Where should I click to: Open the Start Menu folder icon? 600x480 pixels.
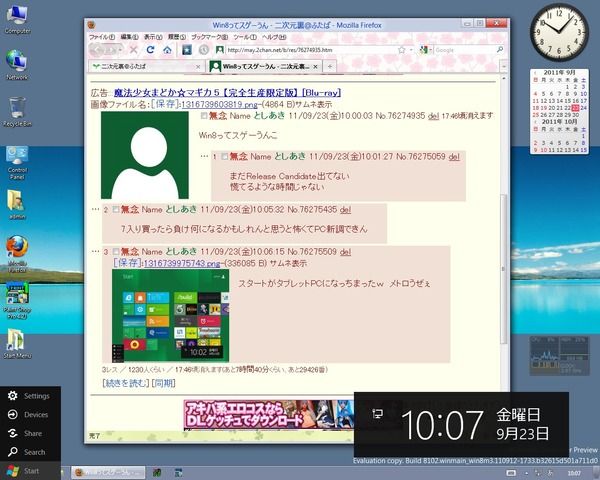click(x=17, y=343)
